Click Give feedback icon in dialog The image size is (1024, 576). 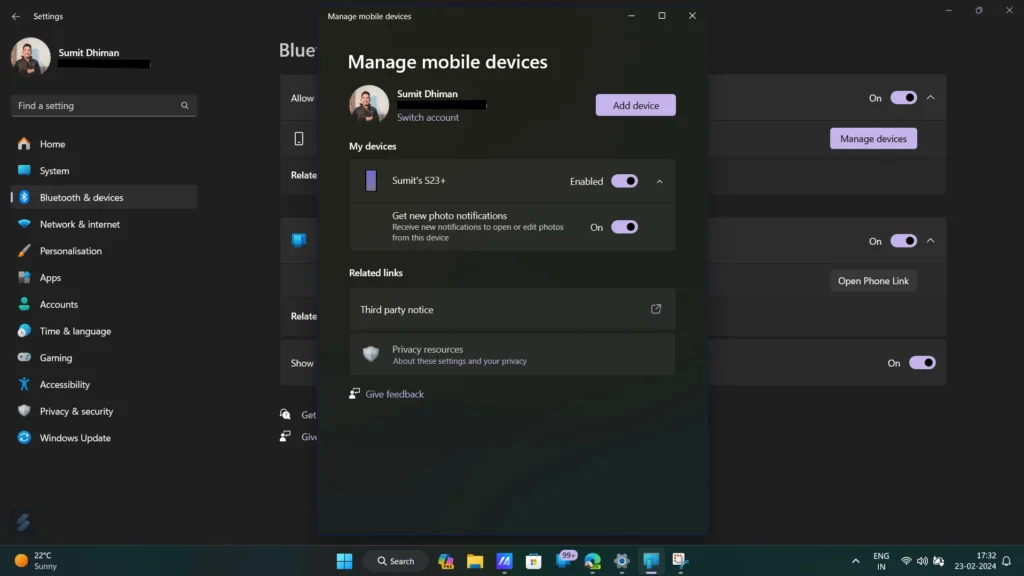click(x=355, y=393)
